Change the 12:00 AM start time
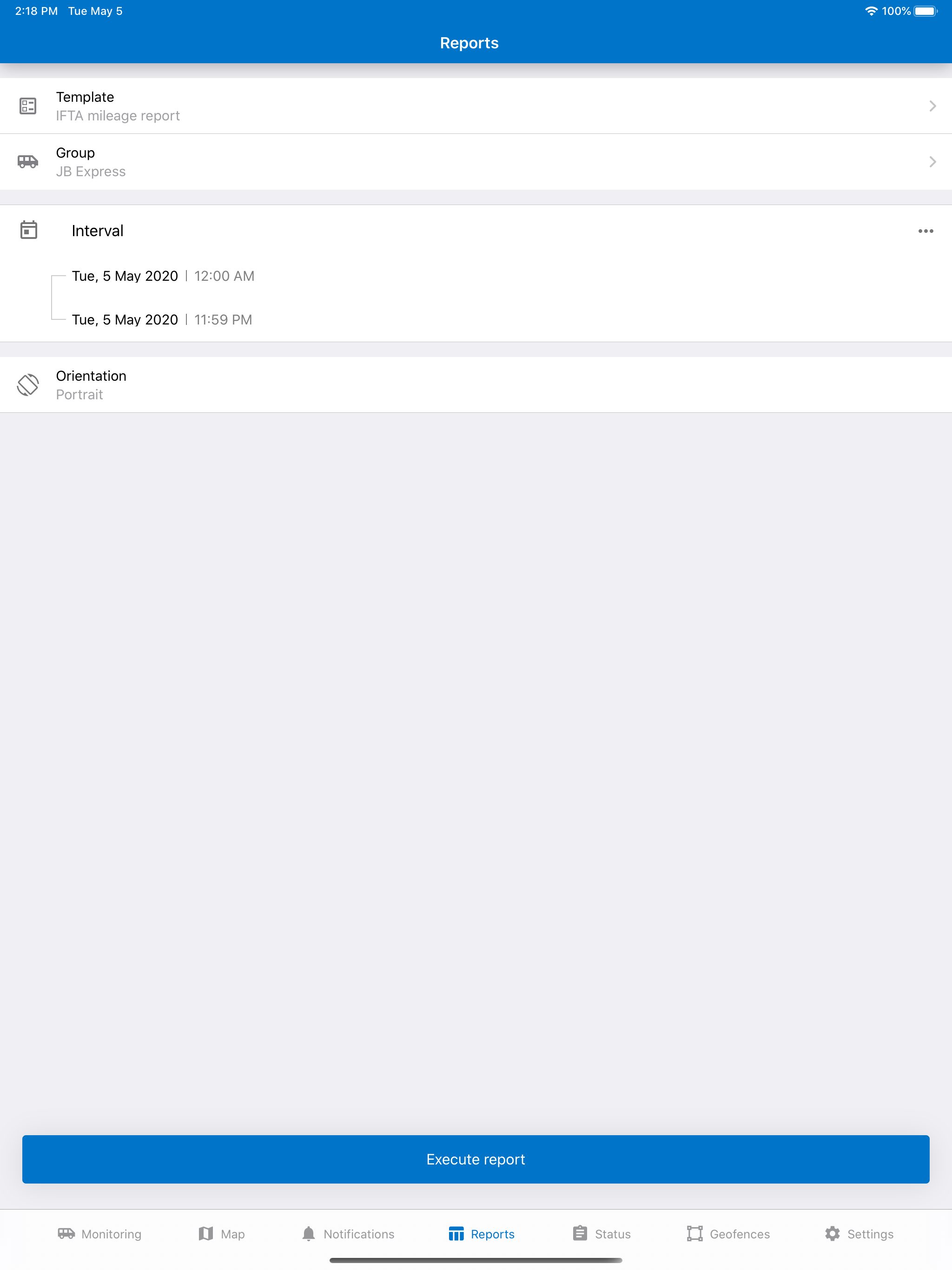Viewport: 952px width, 1270px height. (x=224, y=276)
